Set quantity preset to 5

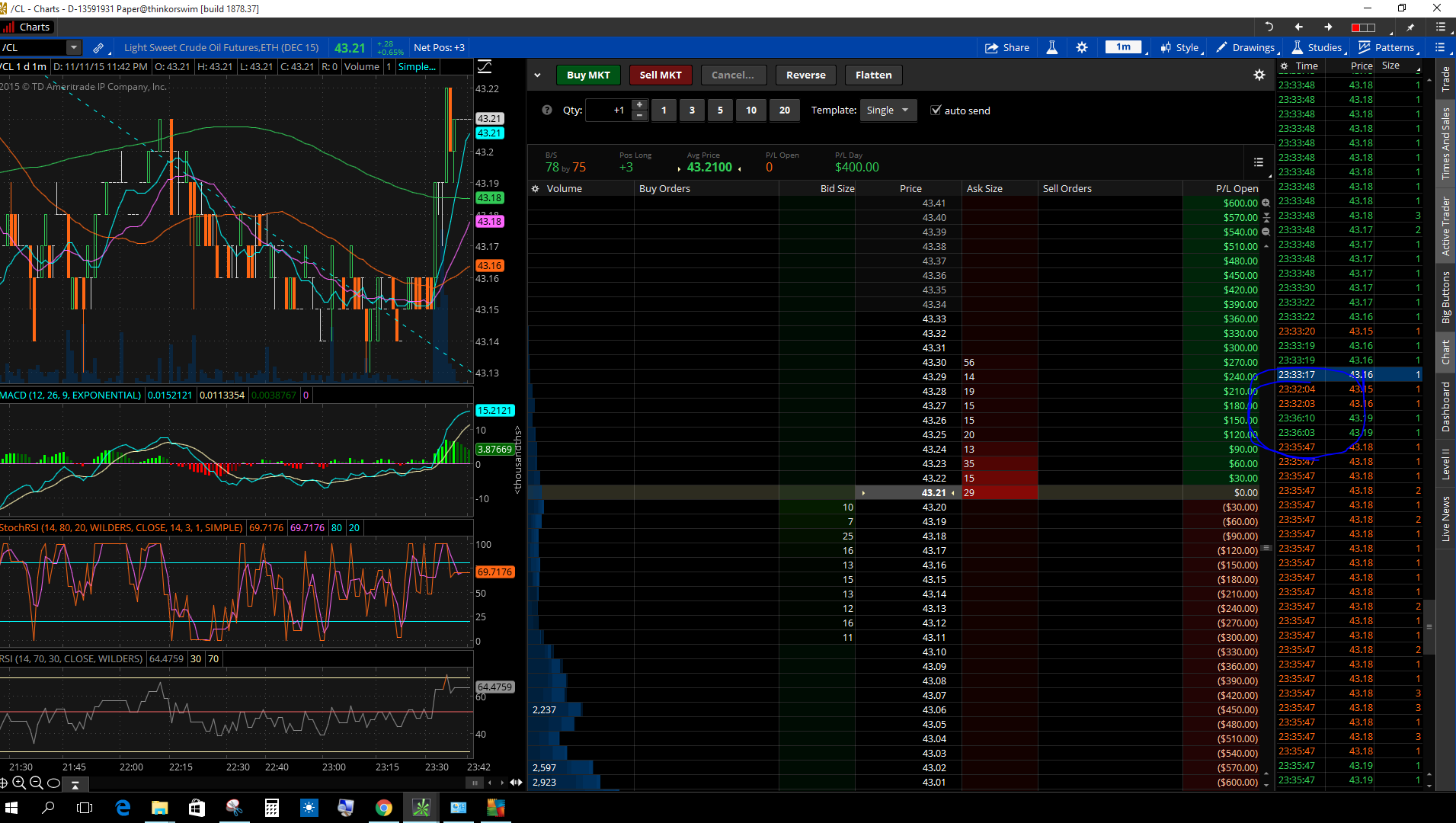[720, 110]
